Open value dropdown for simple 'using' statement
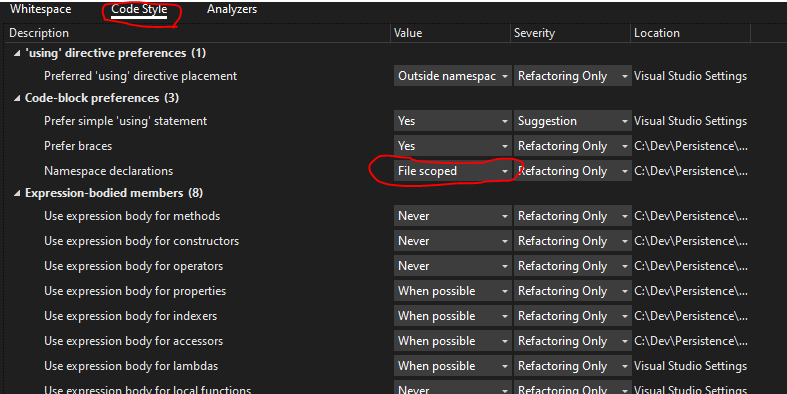This screenshot has width=787, height=394. pos(453,121)
